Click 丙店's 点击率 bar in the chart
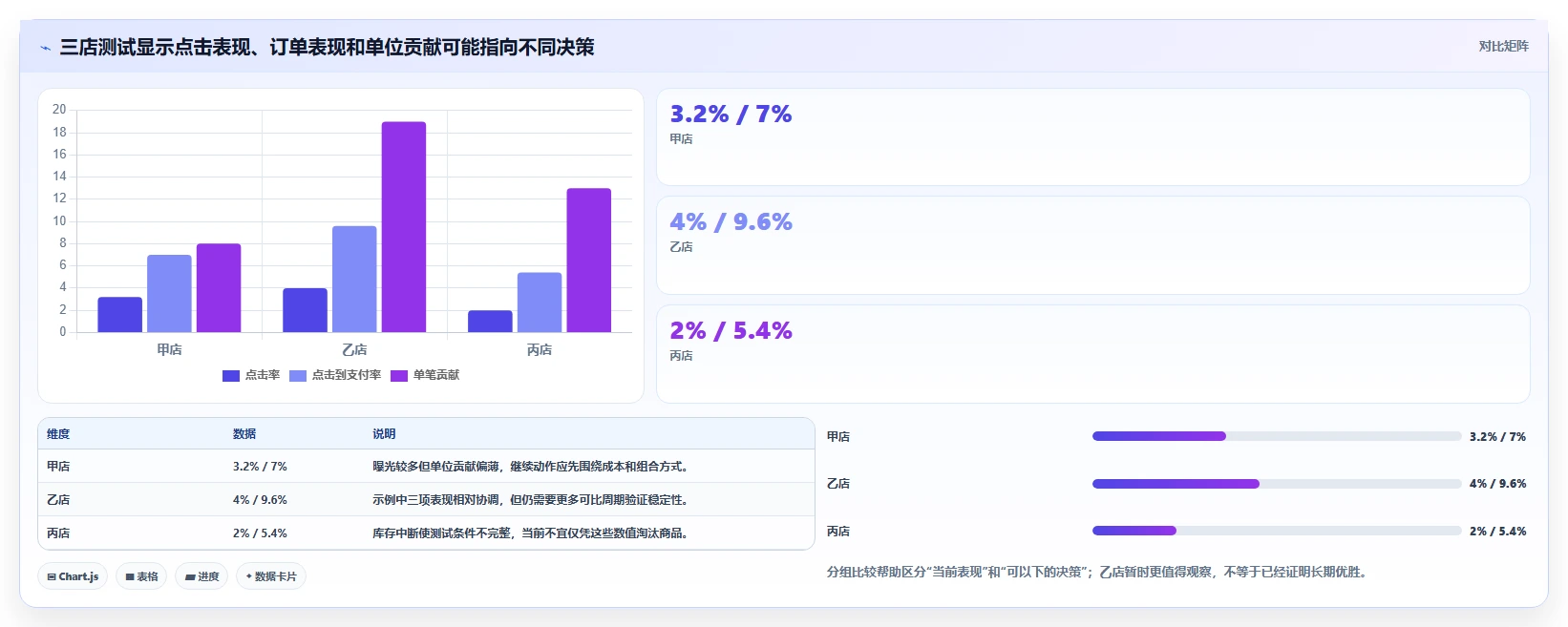The width and height of the screenshot is (1568, 627). pos(490,322)
